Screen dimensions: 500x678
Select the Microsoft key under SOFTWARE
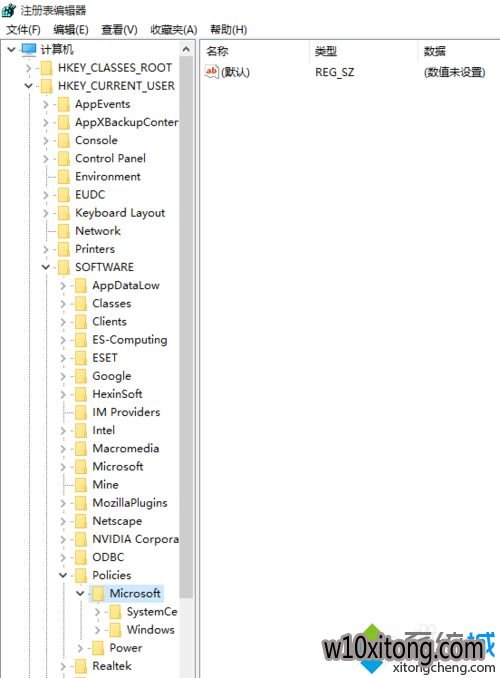click(118, 467)
